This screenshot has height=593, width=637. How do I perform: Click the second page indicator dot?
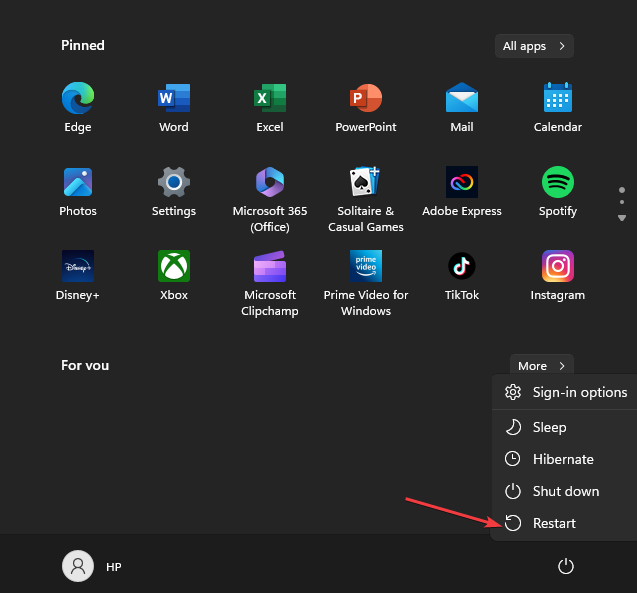pyautogui.click(x=622, y=202)
